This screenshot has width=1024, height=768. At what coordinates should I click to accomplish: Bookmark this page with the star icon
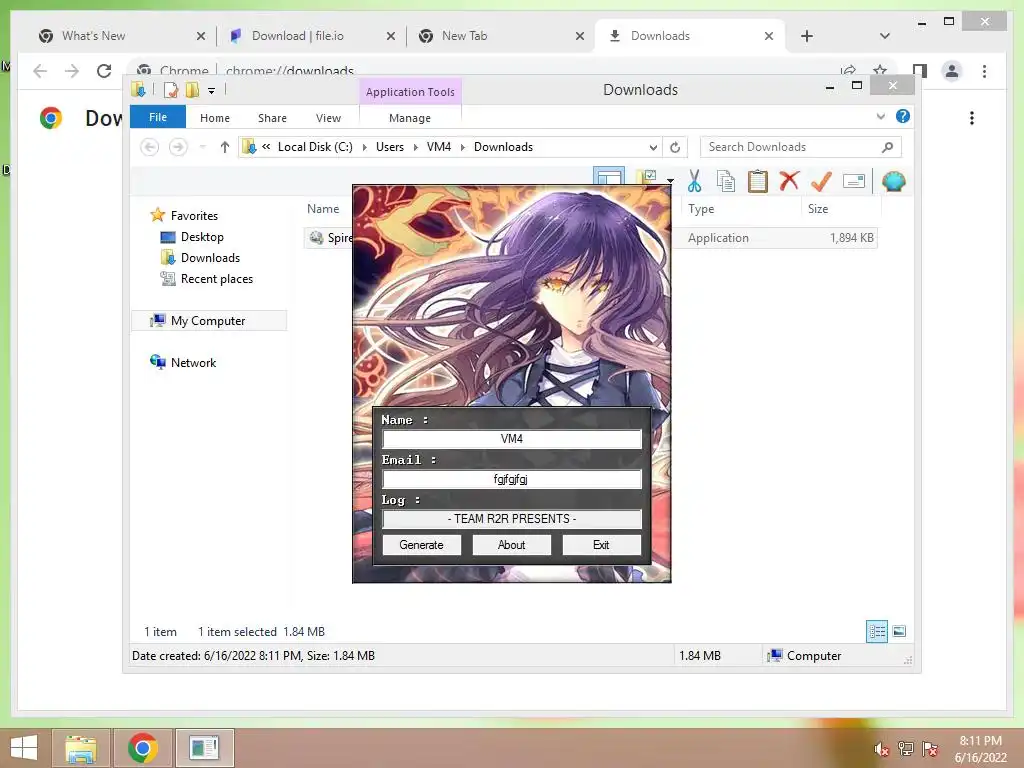coord(880,70)
